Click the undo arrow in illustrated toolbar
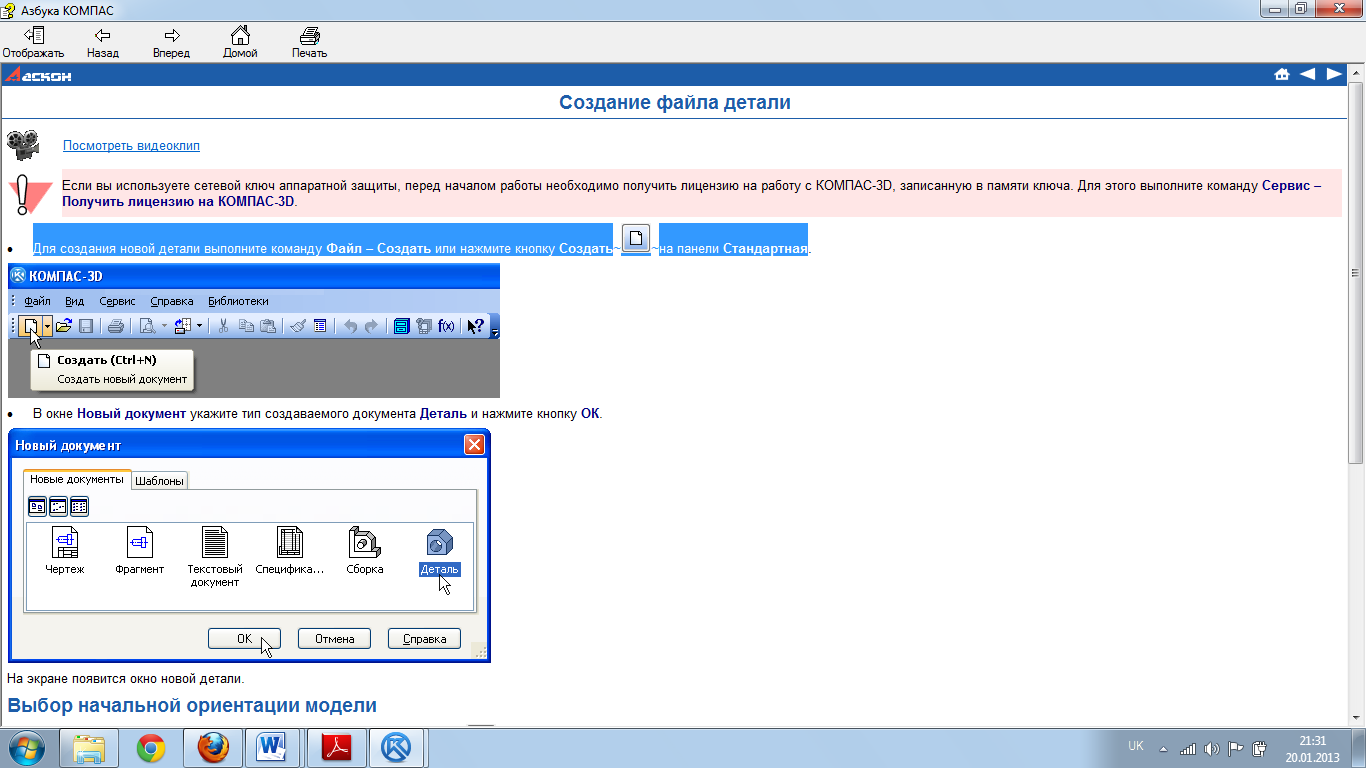Screen dimensions: 1366x768 [350, 326]
